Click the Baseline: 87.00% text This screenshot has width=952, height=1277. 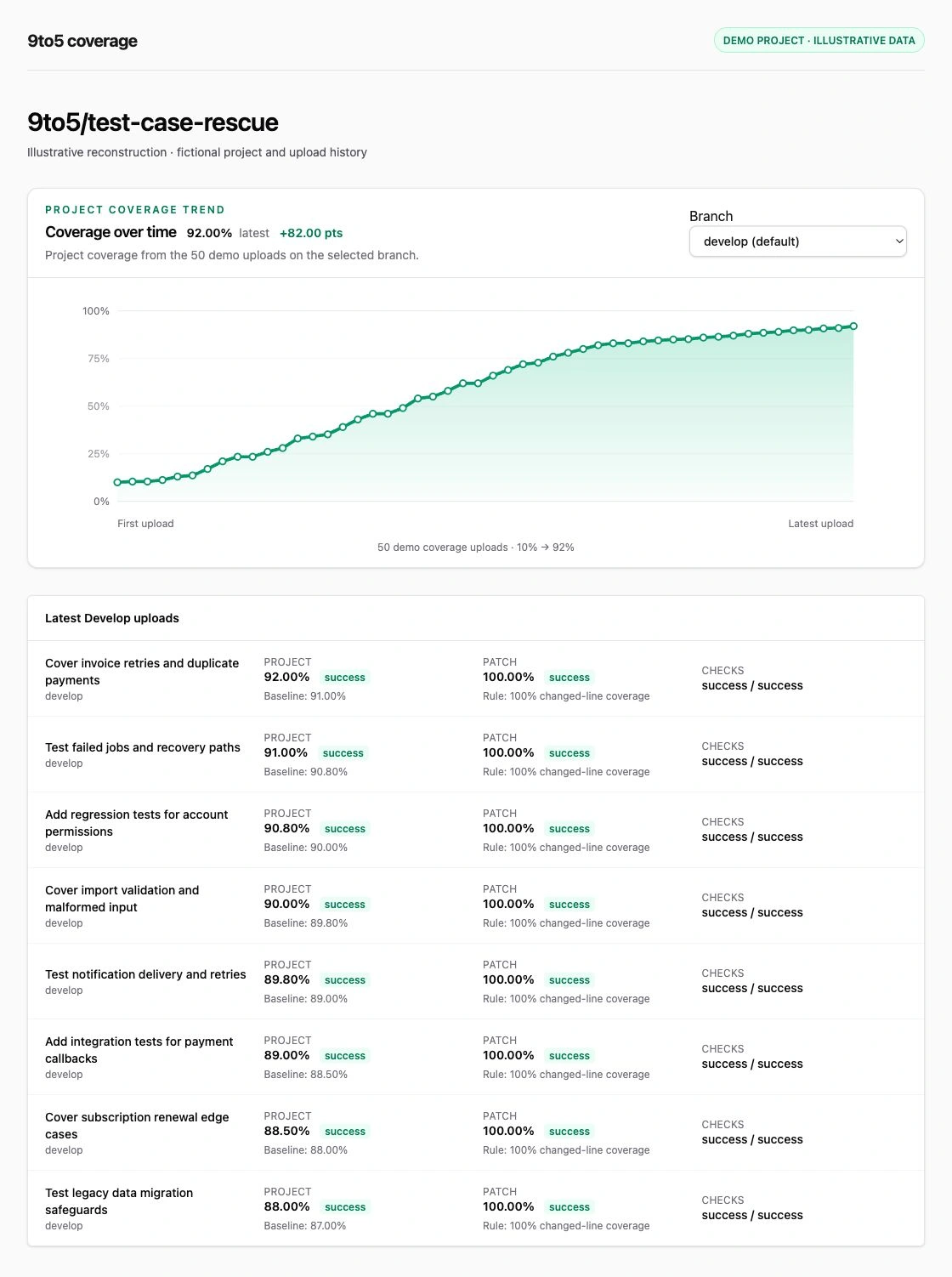point(305,1226)
